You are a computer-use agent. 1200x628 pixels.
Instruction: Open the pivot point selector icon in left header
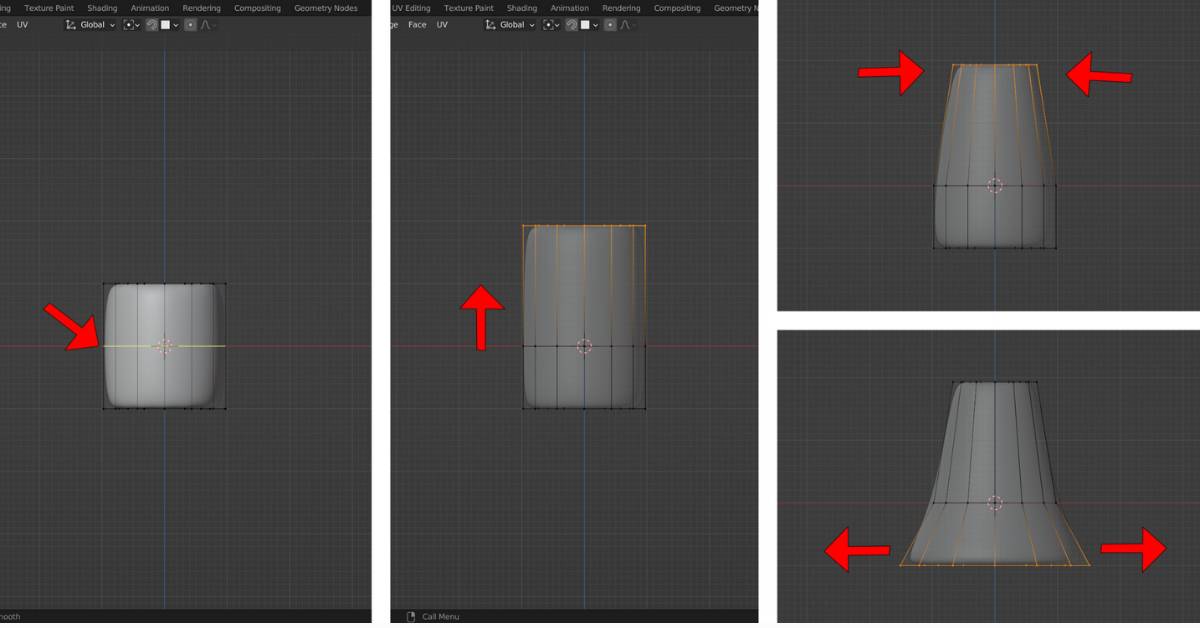tap(128, 25)
